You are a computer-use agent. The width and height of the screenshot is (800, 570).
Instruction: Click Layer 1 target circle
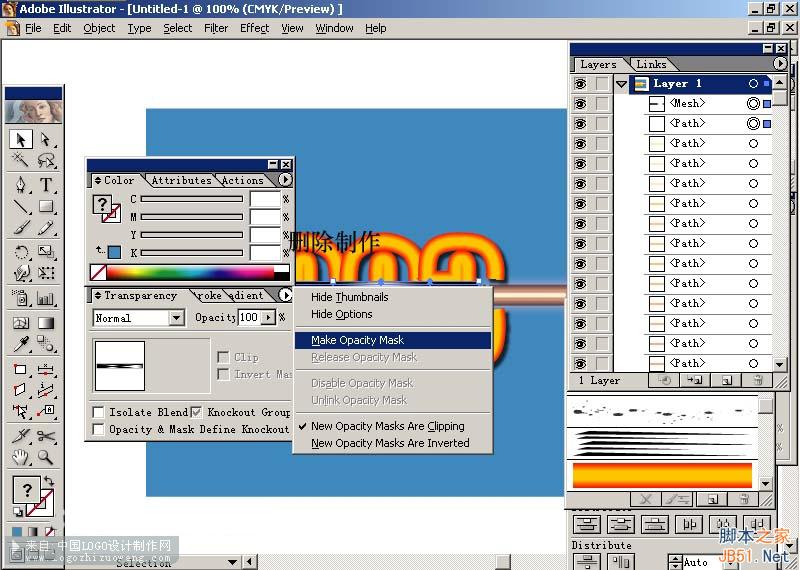(753, 84)
